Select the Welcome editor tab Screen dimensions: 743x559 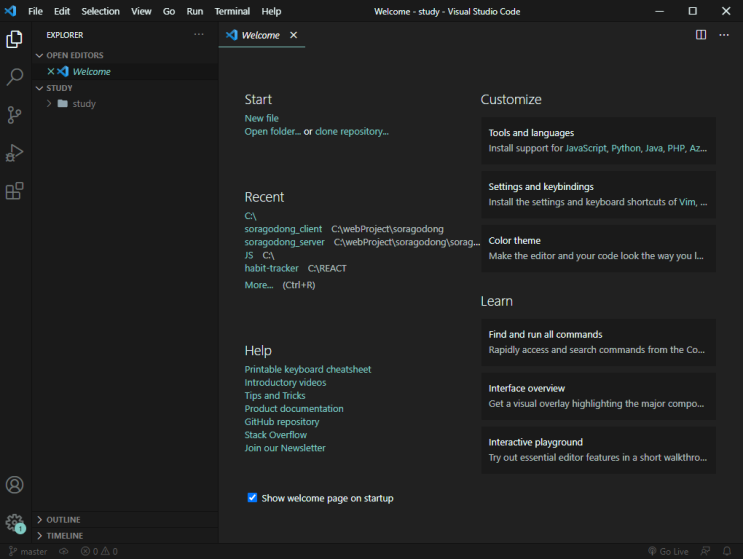coord(262,35)
